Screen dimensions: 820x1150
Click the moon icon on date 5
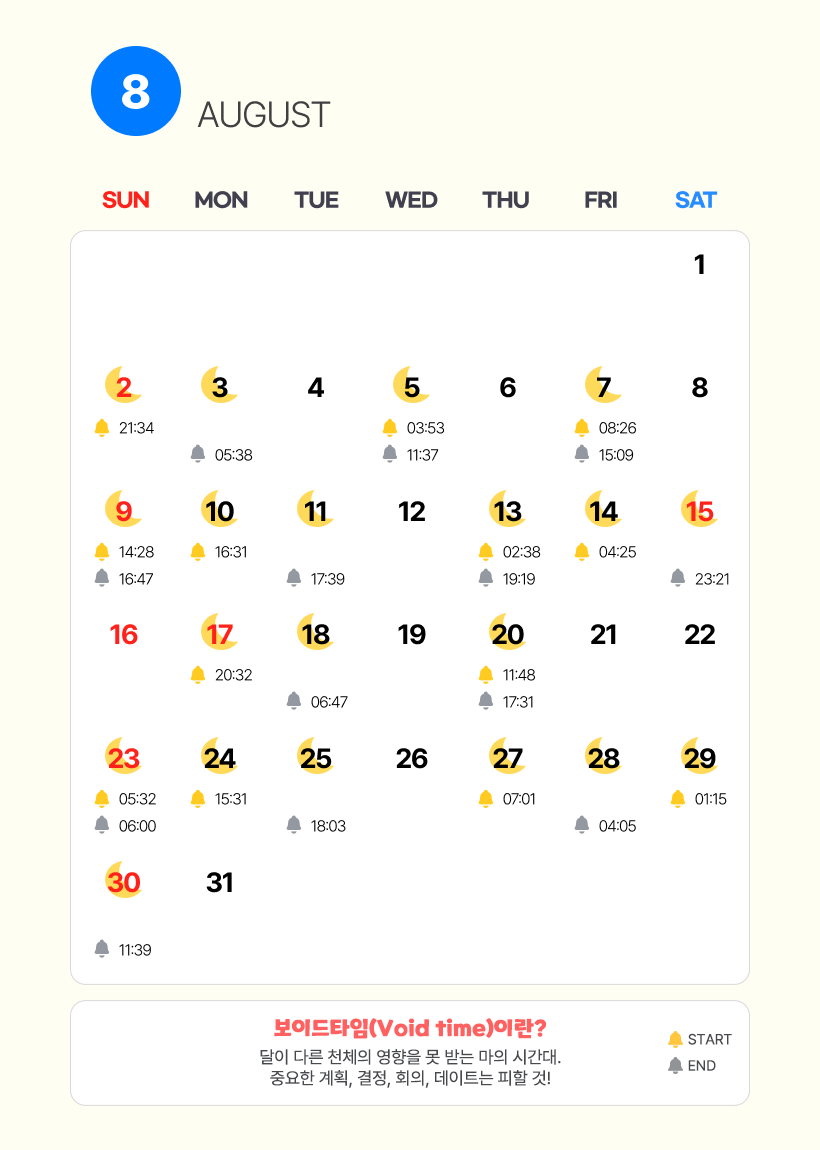(411, 385)
